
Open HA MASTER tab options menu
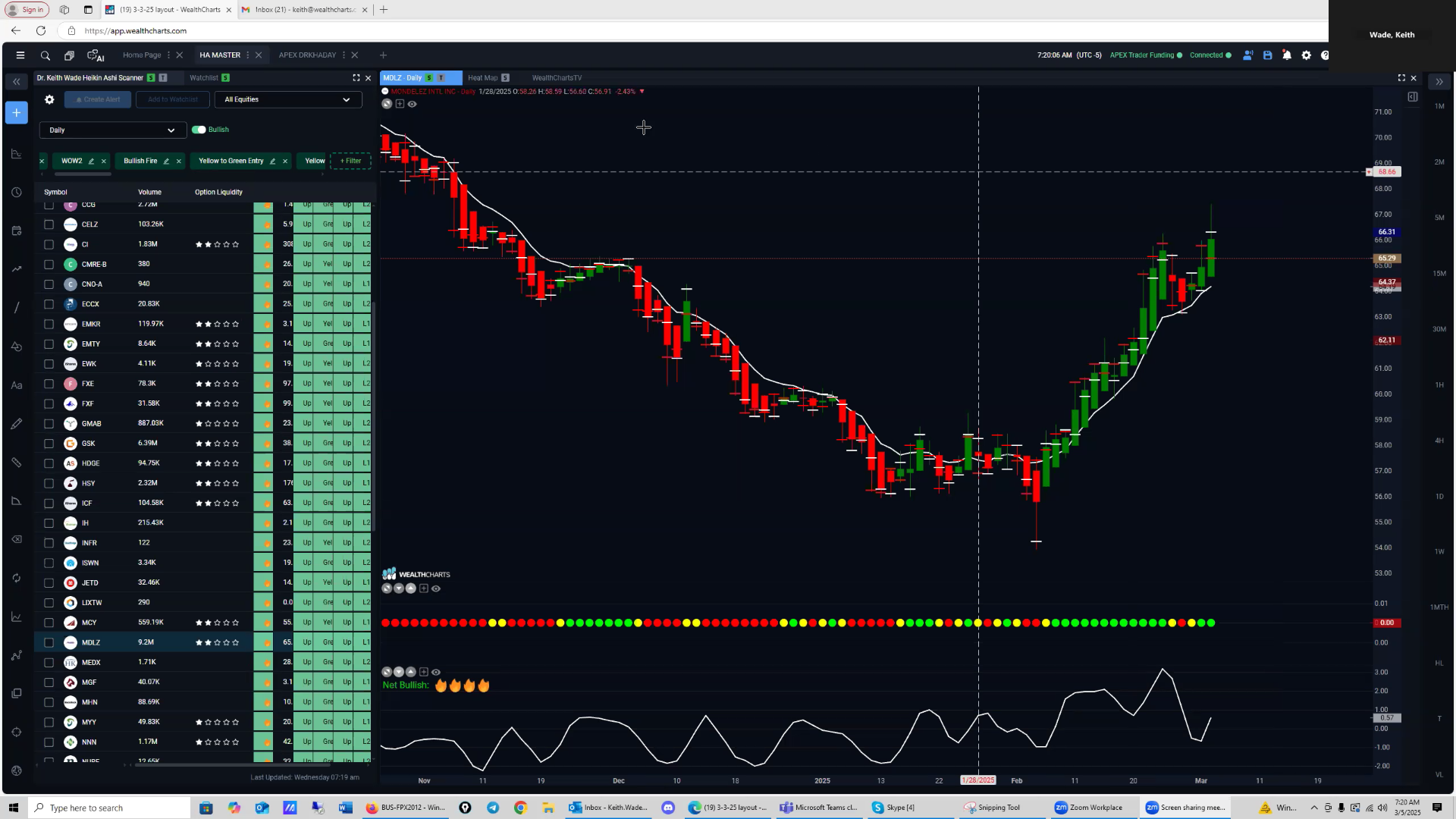[248, 55]
